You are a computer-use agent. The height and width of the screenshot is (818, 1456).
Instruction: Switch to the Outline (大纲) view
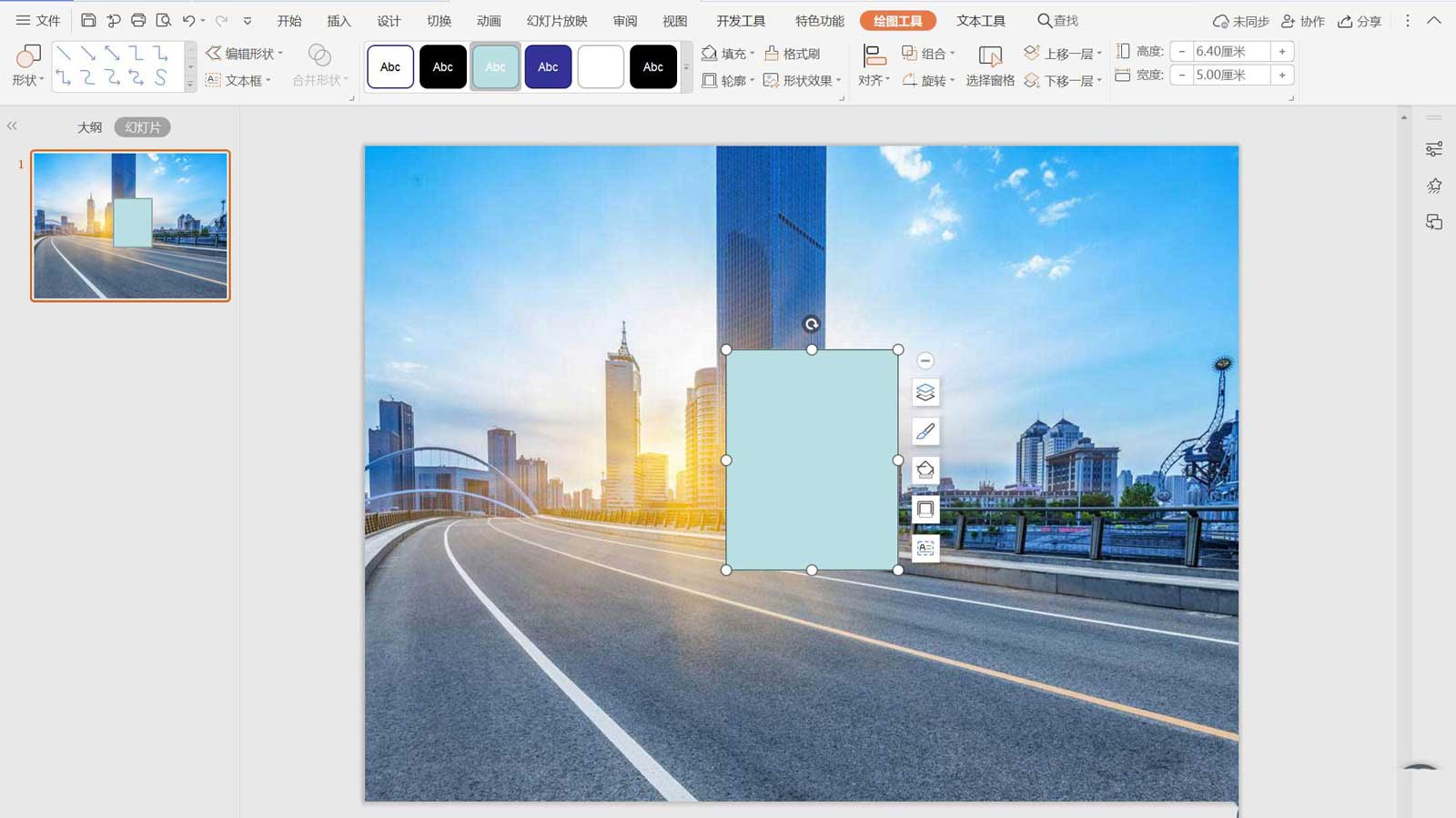coord(89,127)
